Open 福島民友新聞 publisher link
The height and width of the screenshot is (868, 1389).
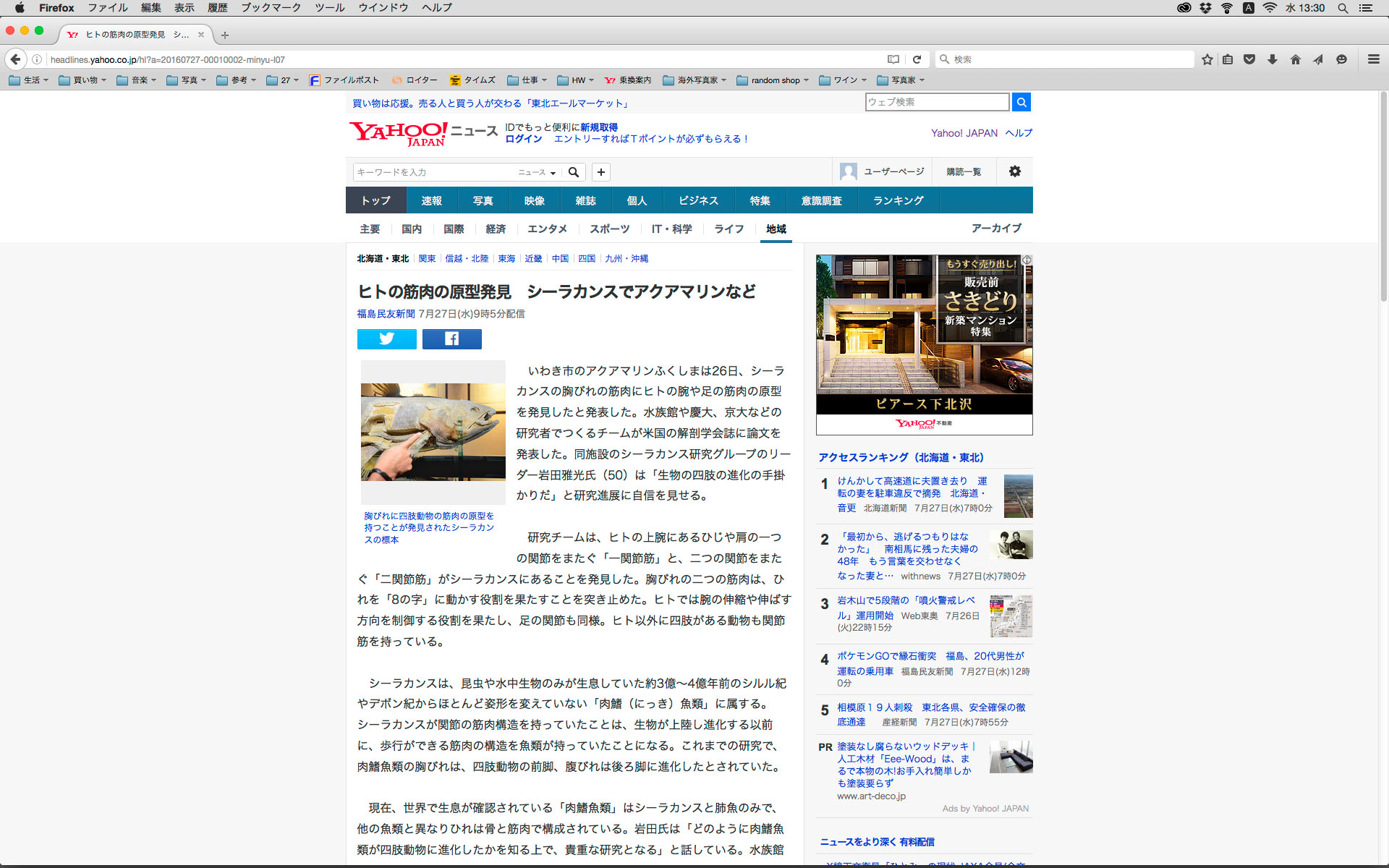(x=386, y=314)
